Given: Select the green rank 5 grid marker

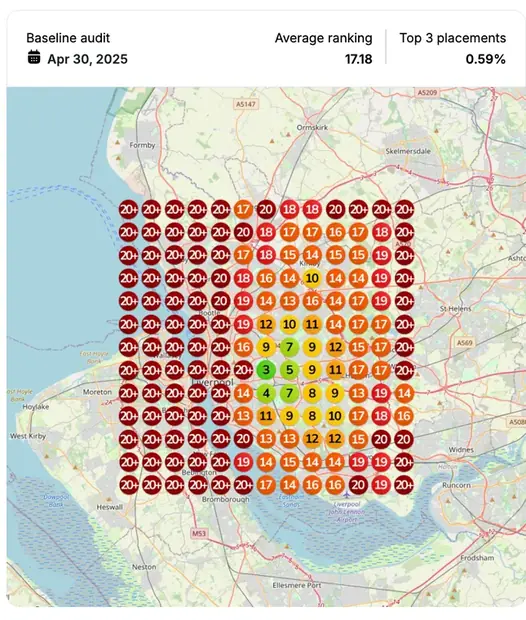Looking at the screenshot, I should point(289,370).
